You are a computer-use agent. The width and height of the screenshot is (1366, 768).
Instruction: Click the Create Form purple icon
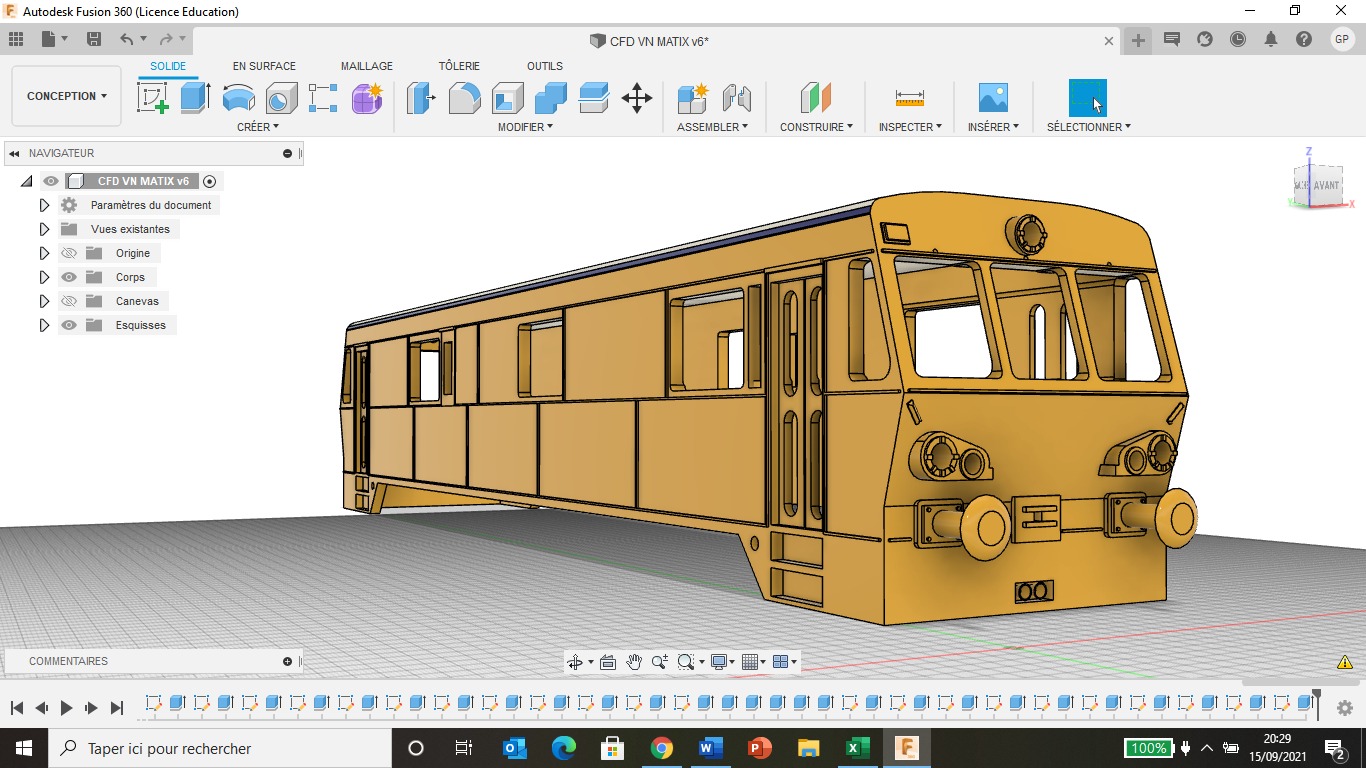[367, 98]
